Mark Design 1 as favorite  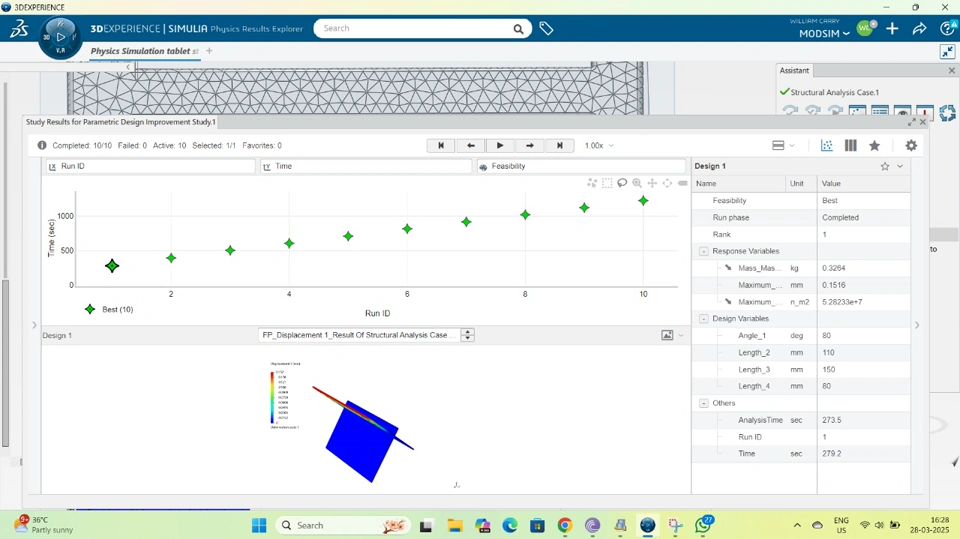pos(885,166)
